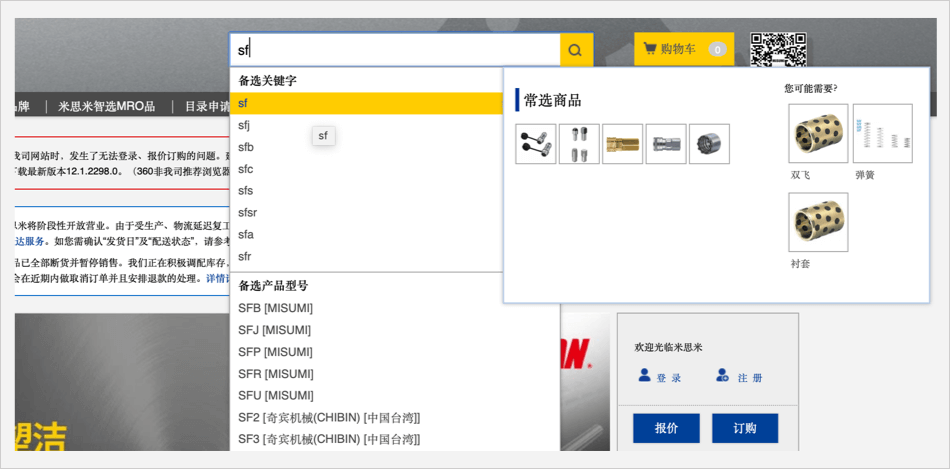
Task: Open 米思米智选MRO品 navigation item
Action: pyautogui.click(x=107, y=106)
